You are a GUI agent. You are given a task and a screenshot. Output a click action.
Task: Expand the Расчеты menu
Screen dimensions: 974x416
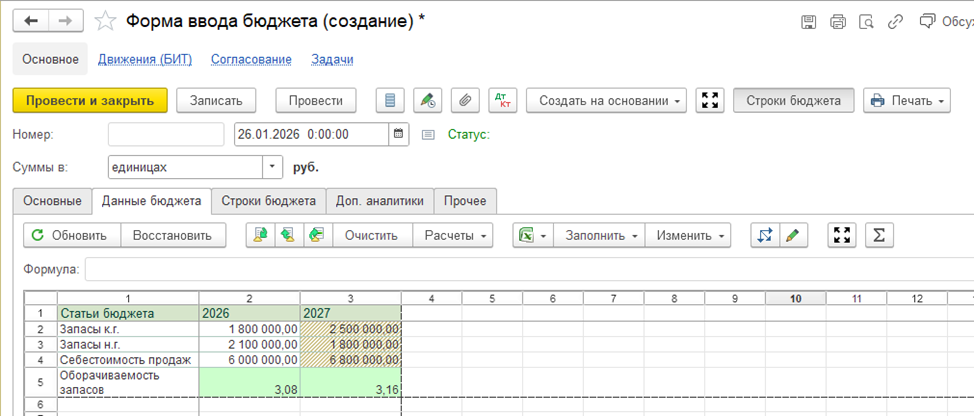pyautogui.click(x=454, y=235)
